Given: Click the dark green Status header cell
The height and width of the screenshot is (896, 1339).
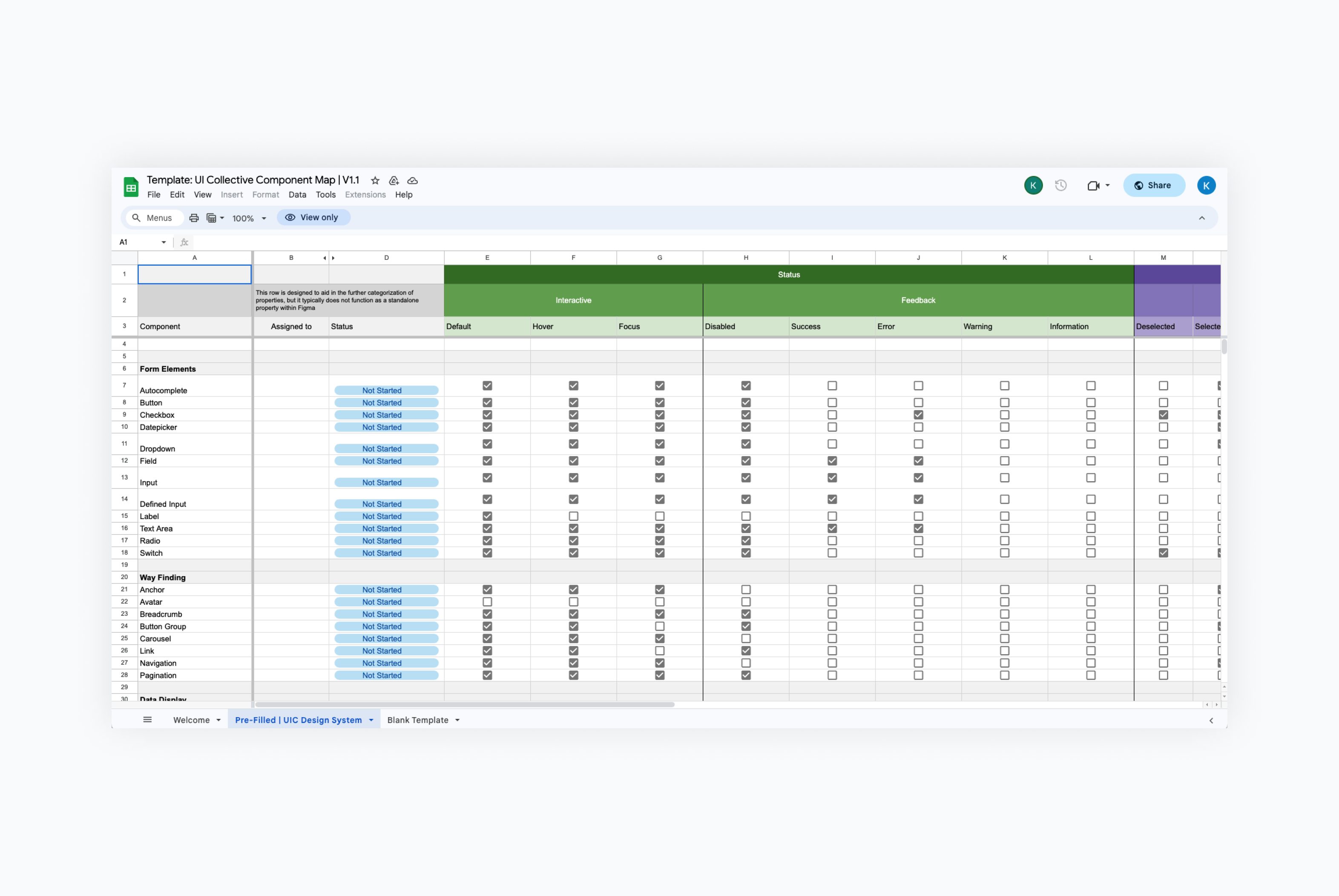Looking at the screenshot, I should point(789,274).
